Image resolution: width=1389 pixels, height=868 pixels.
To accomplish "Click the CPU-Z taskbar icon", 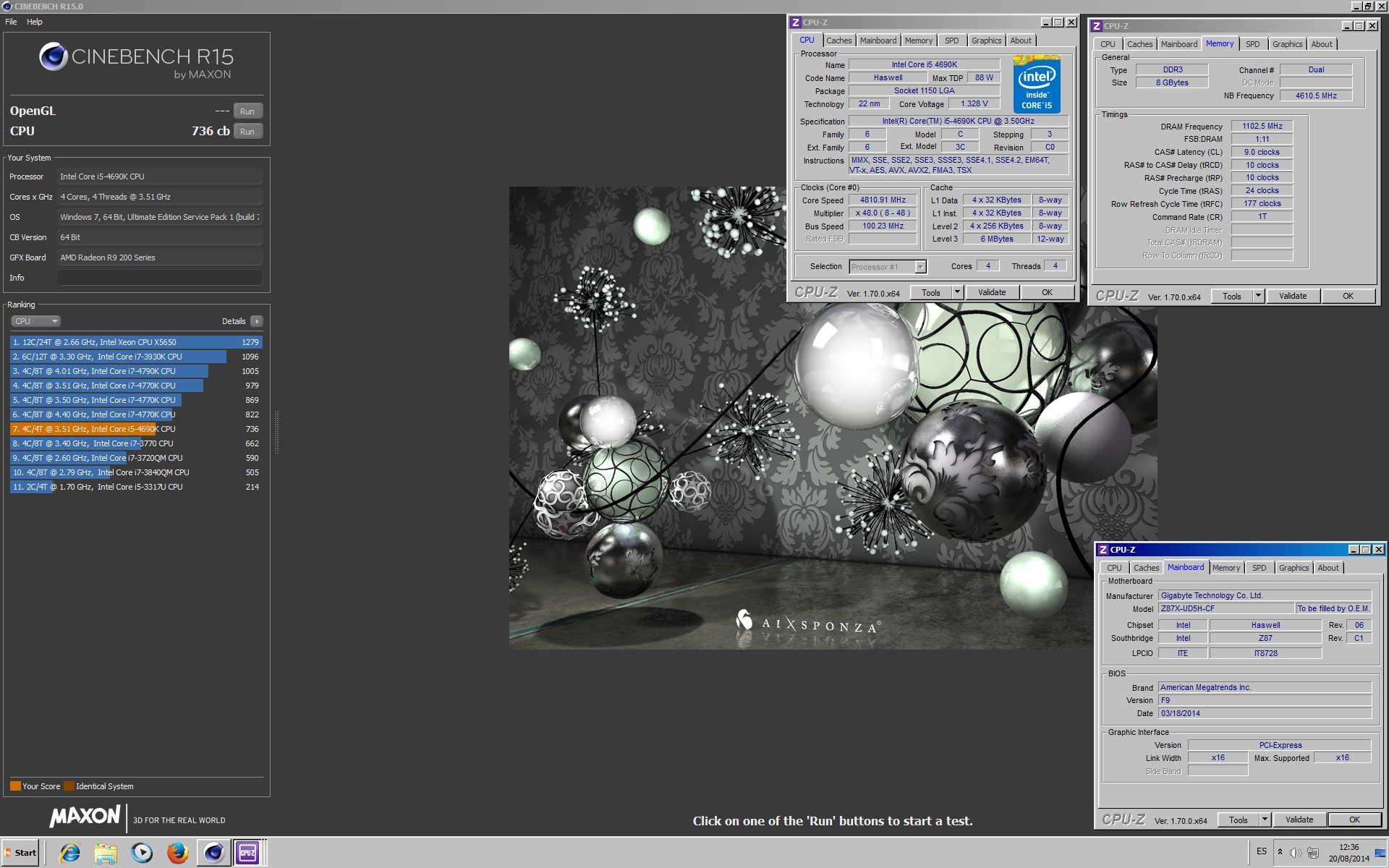I will click(247, 853).
